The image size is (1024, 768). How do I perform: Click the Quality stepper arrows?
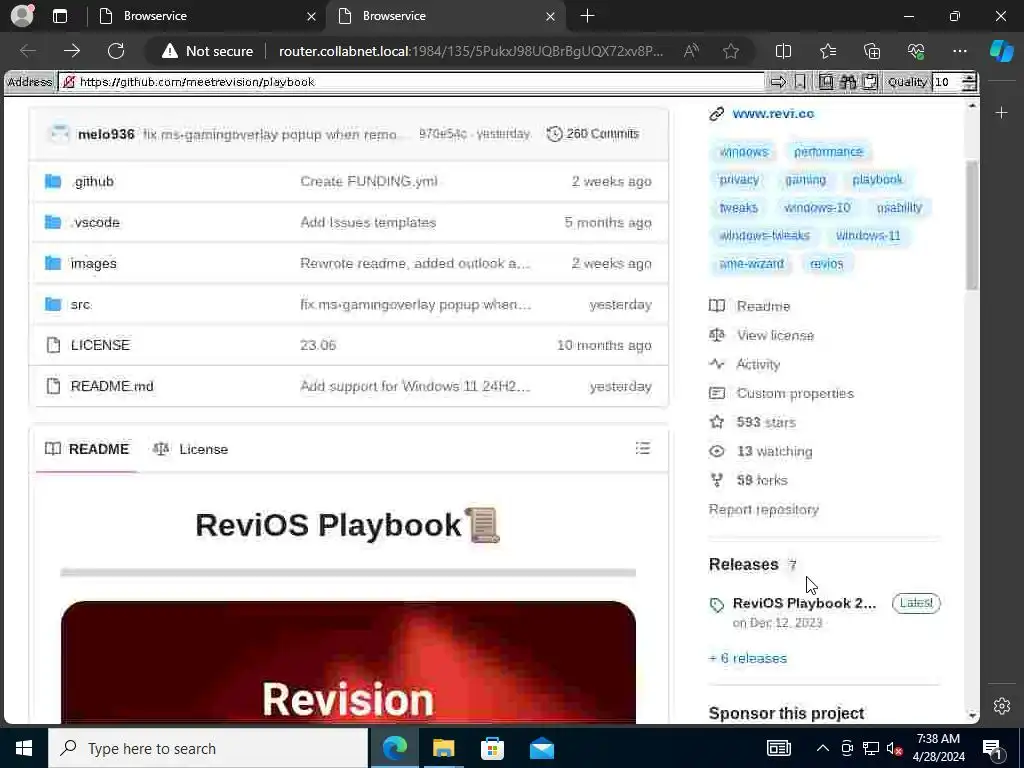970,82
